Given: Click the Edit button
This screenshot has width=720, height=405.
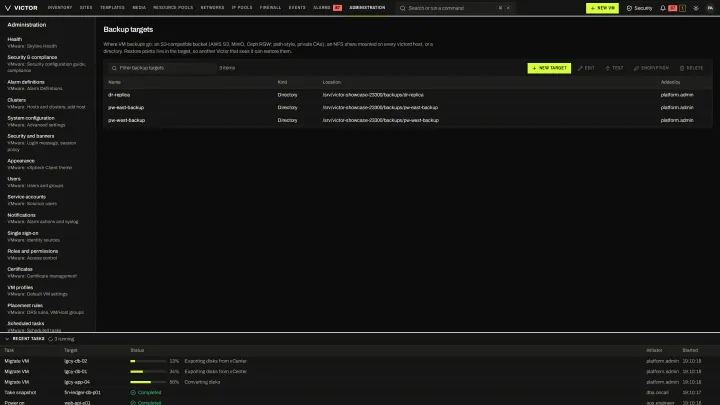Looking at the screenshot, I should tap(586, 68).
